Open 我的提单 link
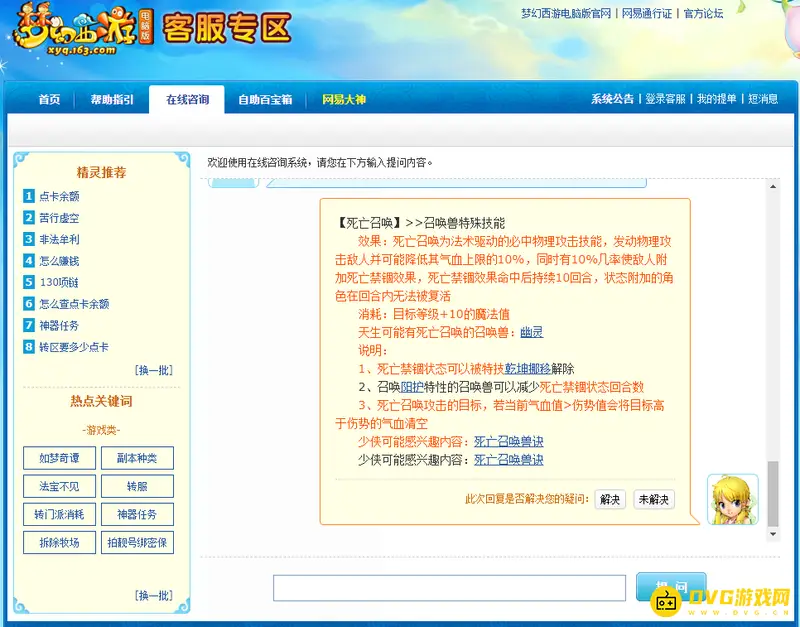The image size is (800, 627). (717, 99)
